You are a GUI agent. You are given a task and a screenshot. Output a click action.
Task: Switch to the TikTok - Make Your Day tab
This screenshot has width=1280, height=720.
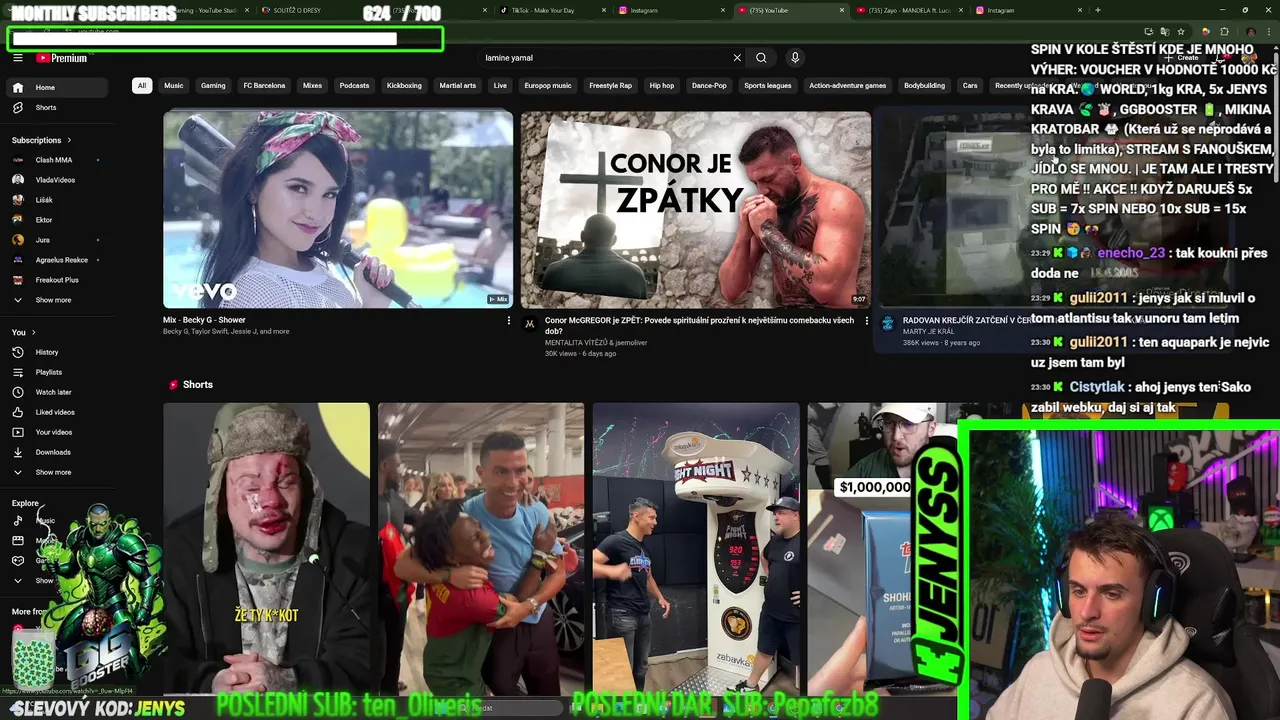click(552, 10)
